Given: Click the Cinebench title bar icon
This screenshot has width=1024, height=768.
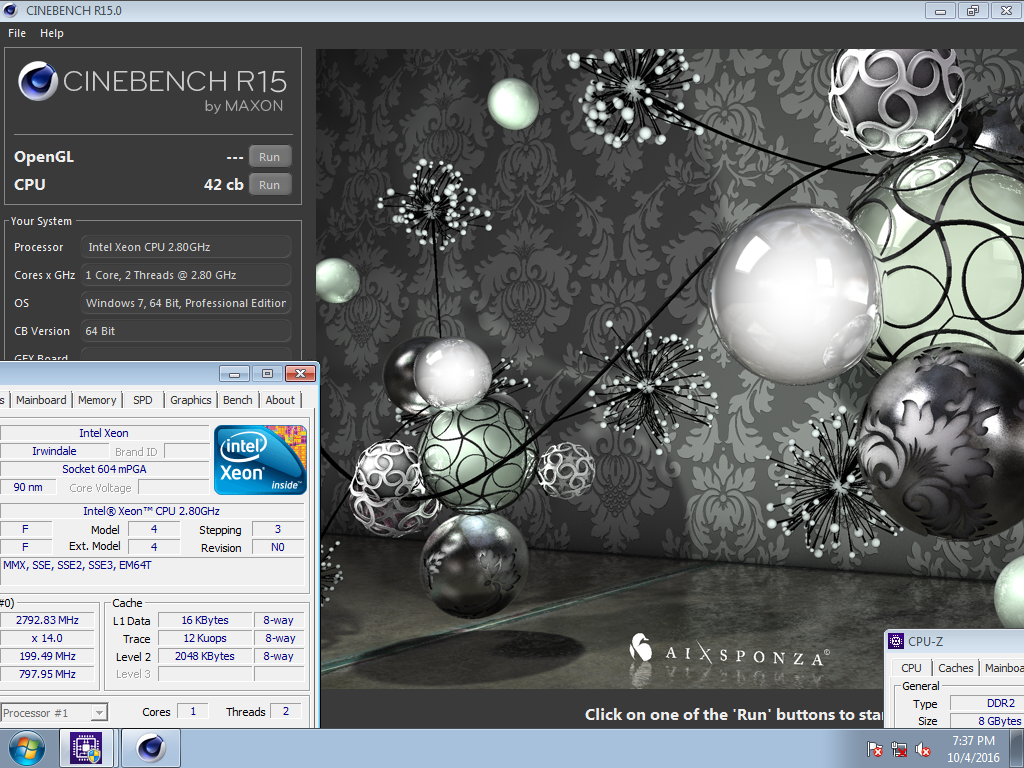Looking at the screenshot, I should coord(11,10).
